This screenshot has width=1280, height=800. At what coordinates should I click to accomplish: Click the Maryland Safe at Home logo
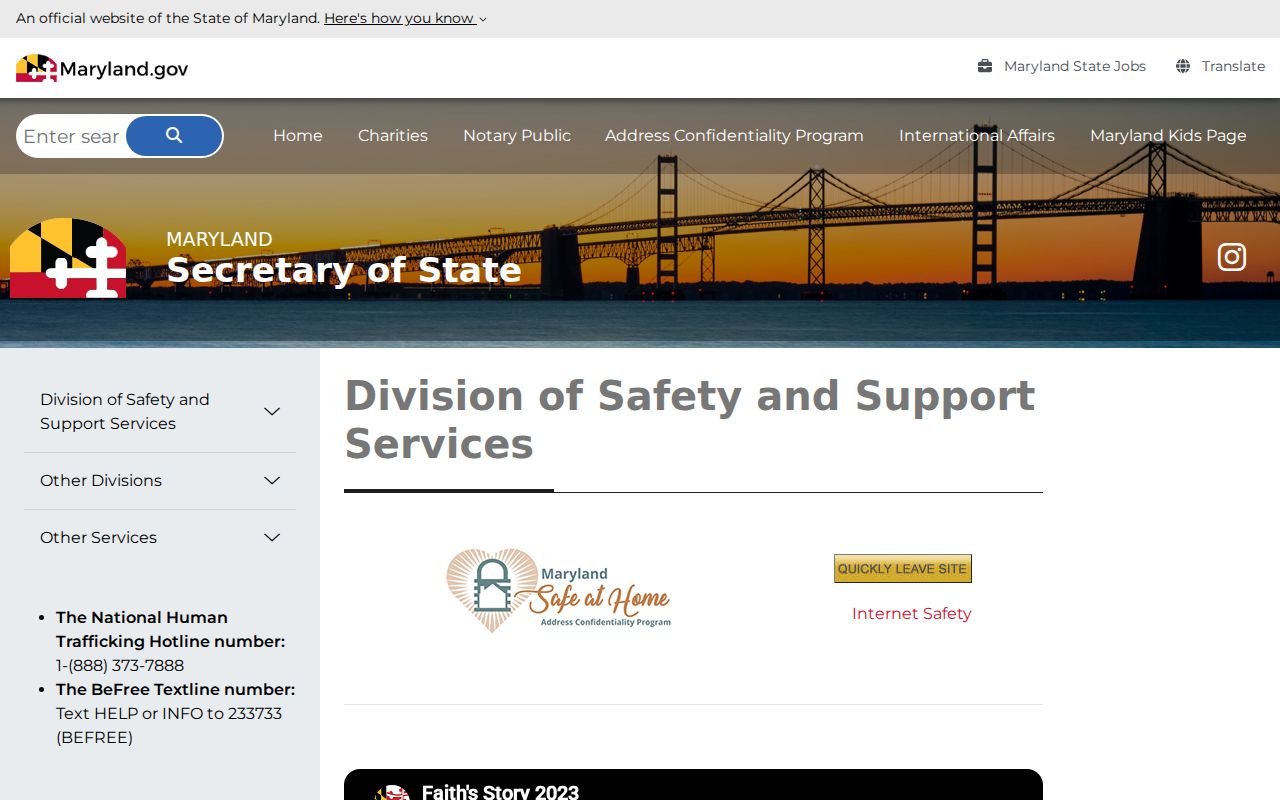pyautogui.click(x=559, y=590)
